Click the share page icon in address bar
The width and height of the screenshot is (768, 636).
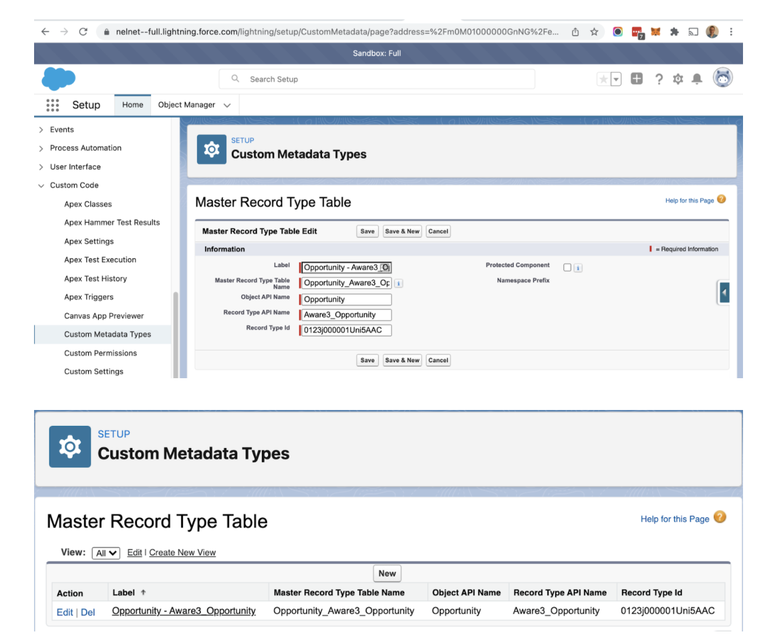click(575, 32)
